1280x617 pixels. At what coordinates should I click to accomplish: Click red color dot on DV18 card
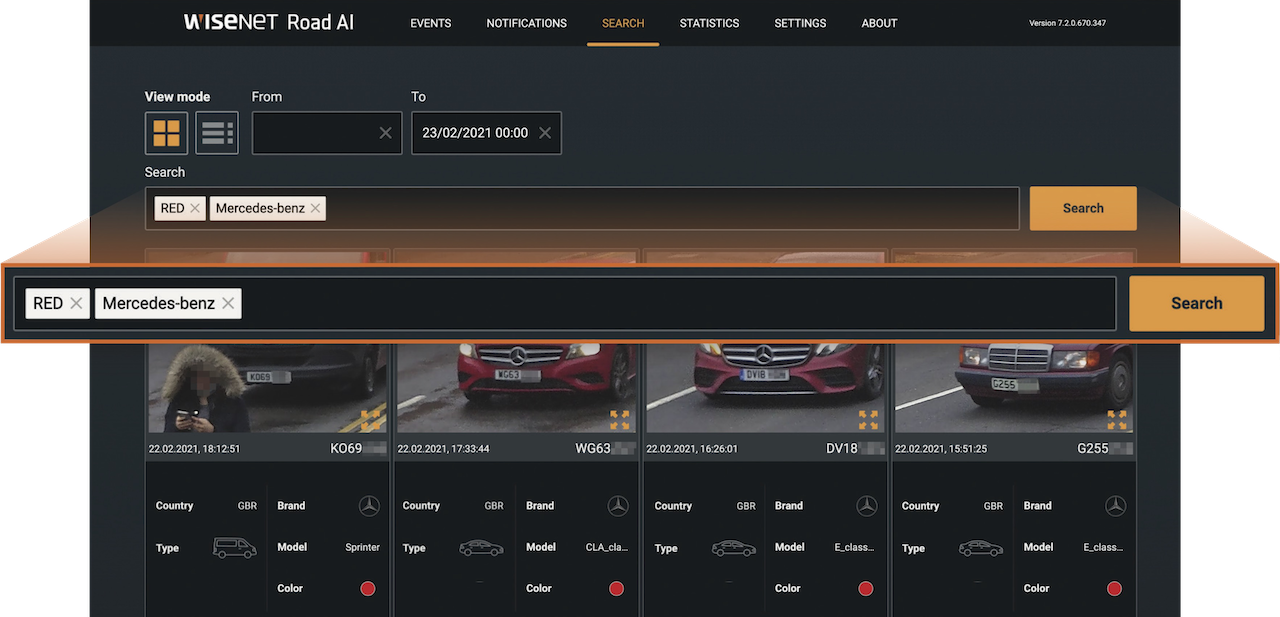pyautogui.click(x=866, y=588)
